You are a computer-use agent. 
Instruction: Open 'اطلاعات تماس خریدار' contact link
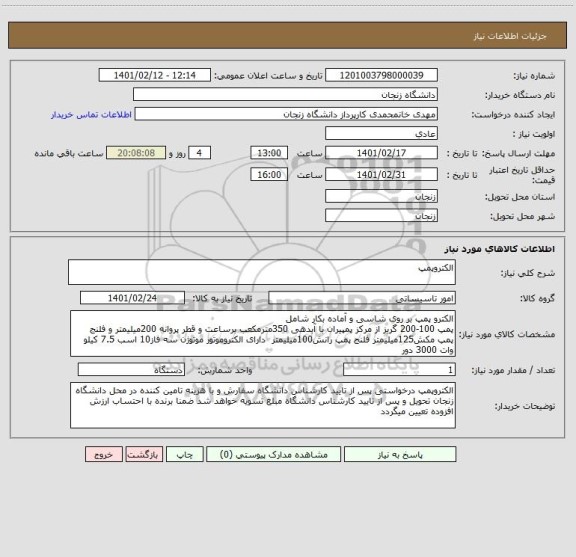(91, 115)
